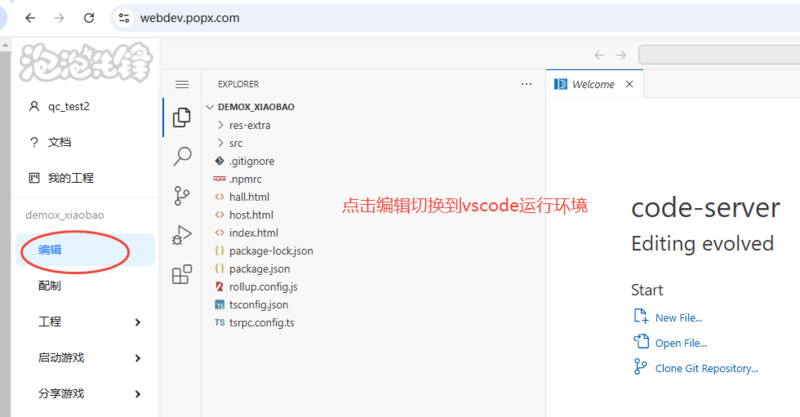This screenshot has width=800, height=417.
Task: Collapse the DEMOX_XIAOBAO root folder
Action: (x=255, y=106)
